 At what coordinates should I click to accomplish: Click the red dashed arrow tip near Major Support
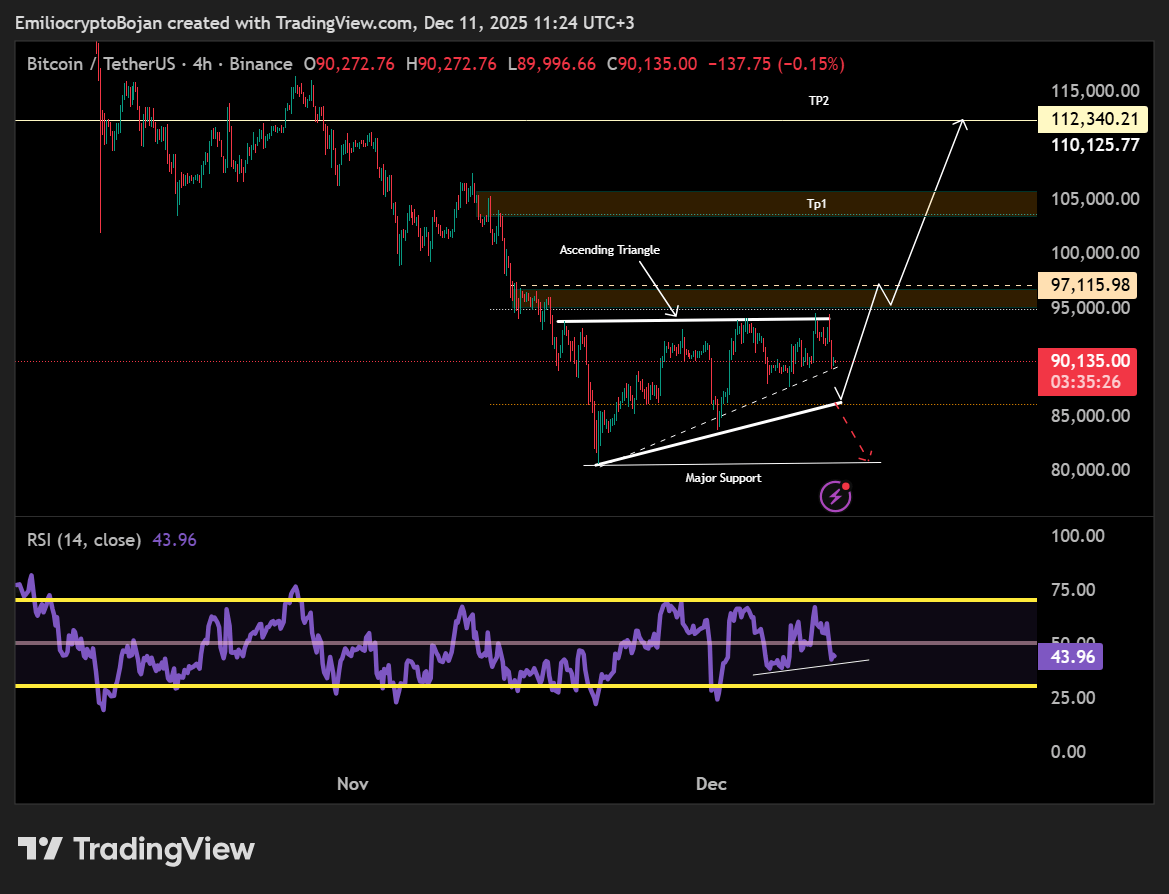[x=866, y=458]
